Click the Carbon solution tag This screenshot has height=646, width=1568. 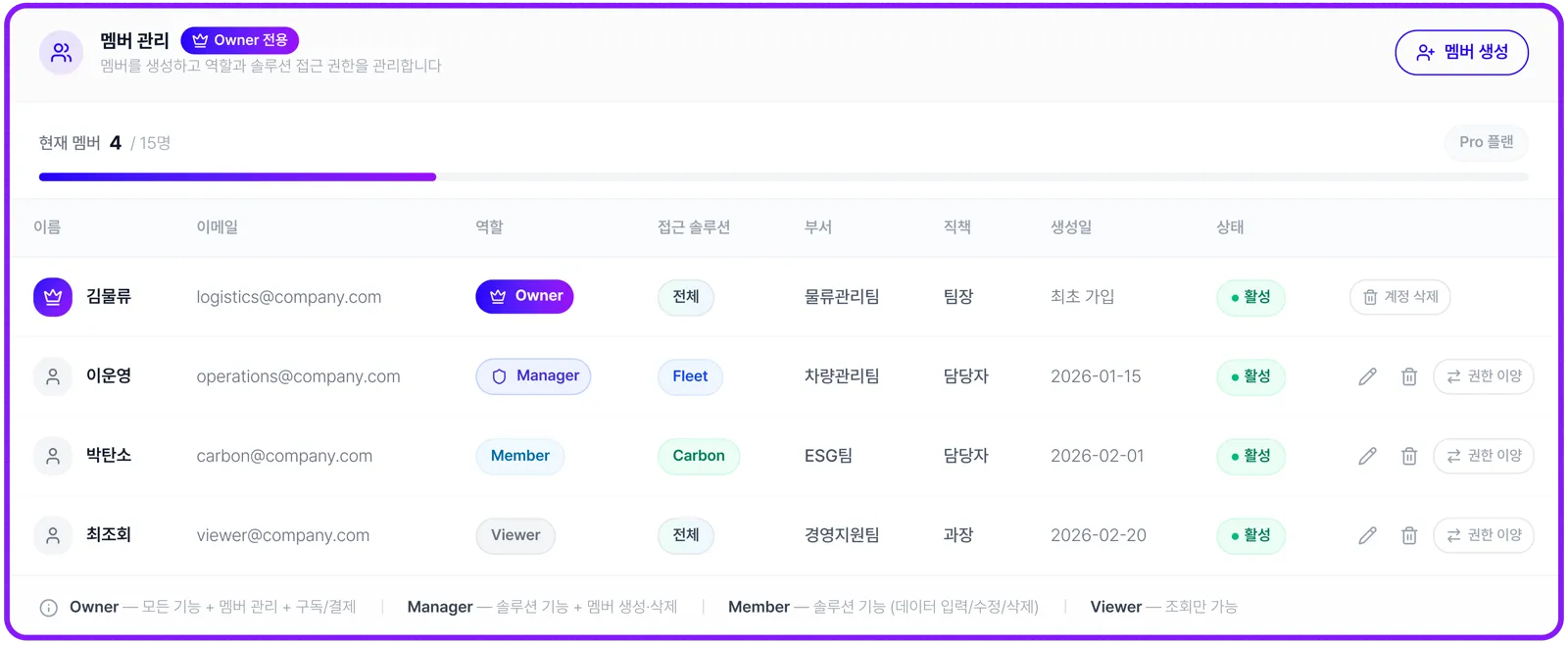[699, 456]
